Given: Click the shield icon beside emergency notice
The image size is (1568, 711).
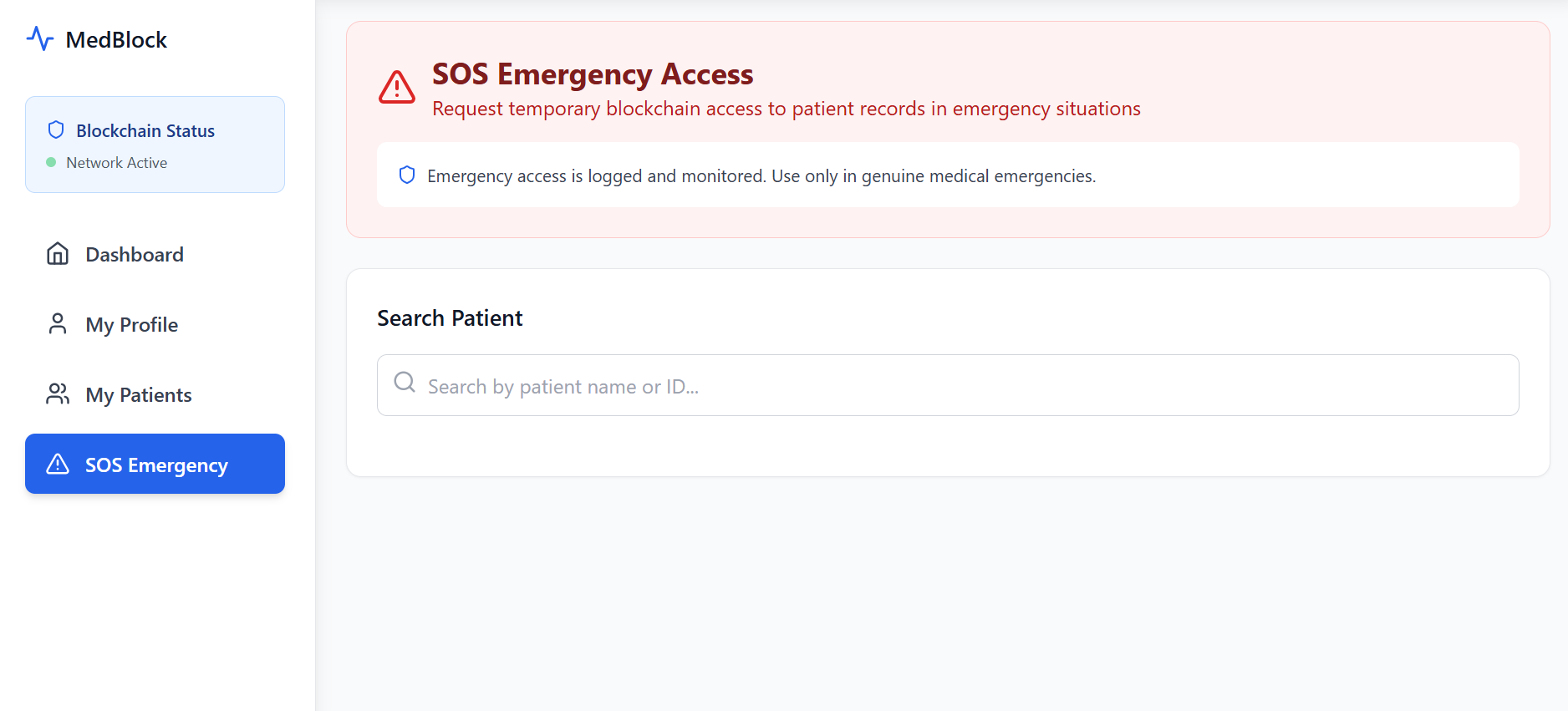Looking at the screenshot, I should coord(407,175).
